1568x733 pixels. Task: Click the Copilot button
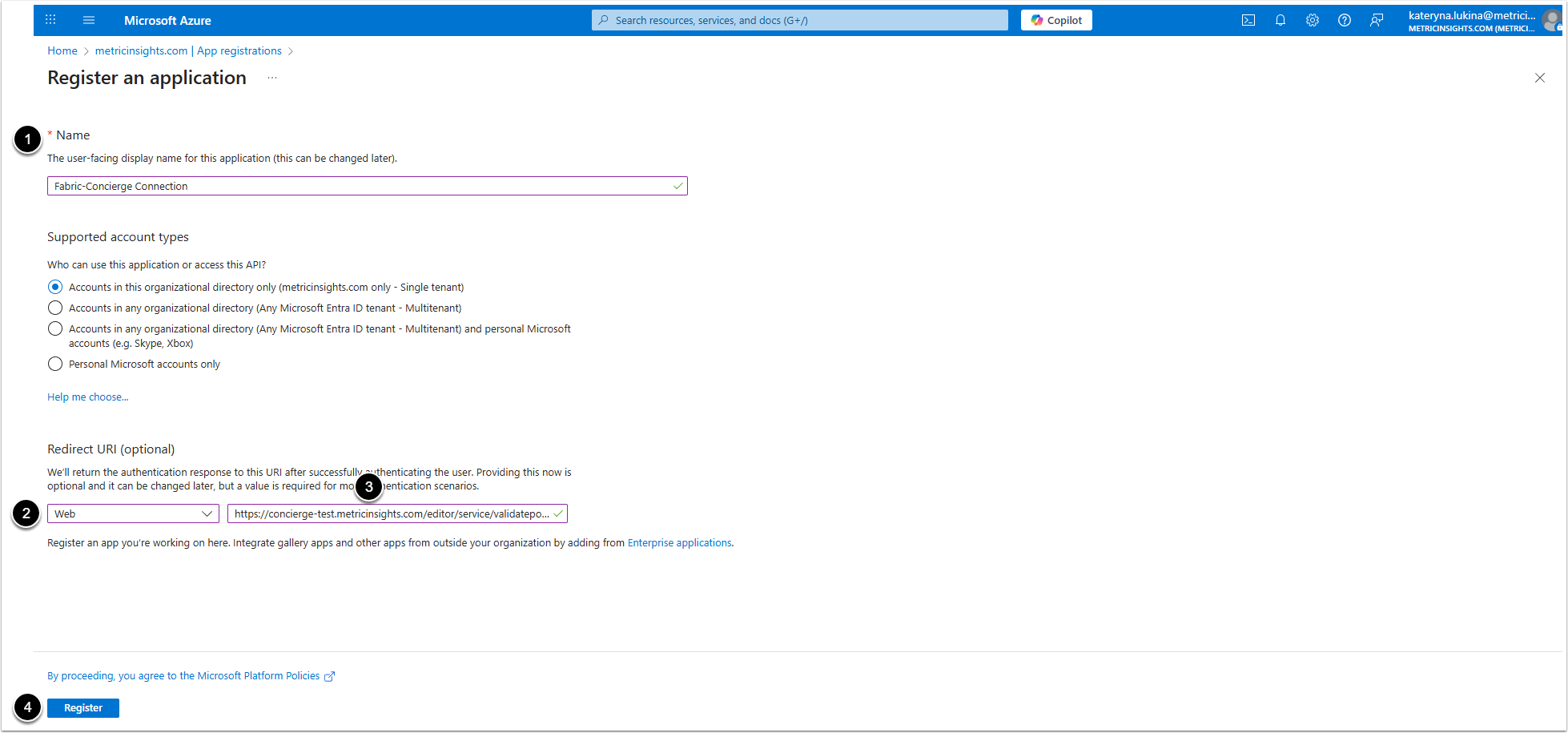pos(1056,20)
